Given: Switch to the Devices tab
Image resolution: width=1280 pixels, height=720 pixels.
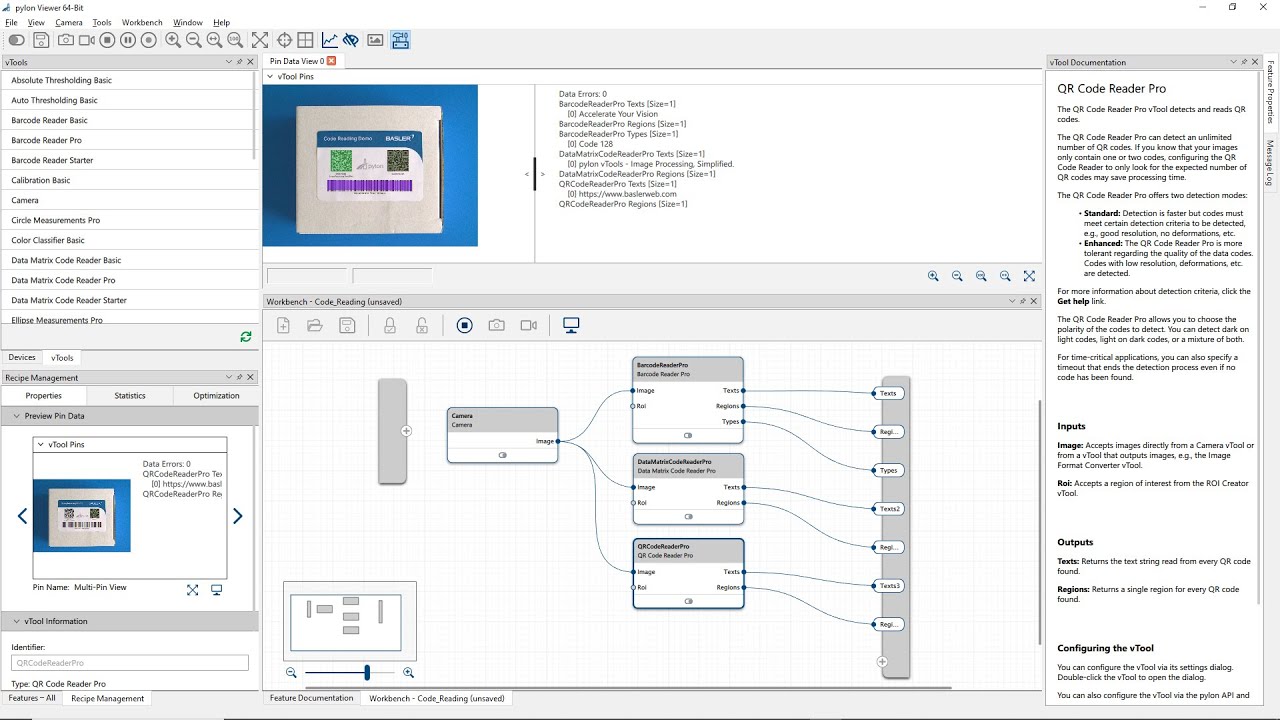Looking at the screenshot, I should tap(22, 357).
